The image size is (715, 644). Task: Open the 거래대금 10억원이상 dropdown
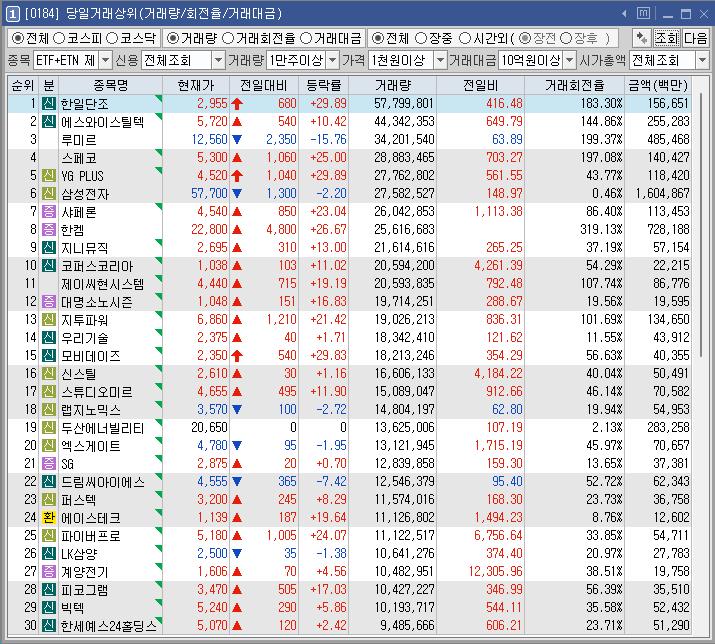click(x=570, y=60)
